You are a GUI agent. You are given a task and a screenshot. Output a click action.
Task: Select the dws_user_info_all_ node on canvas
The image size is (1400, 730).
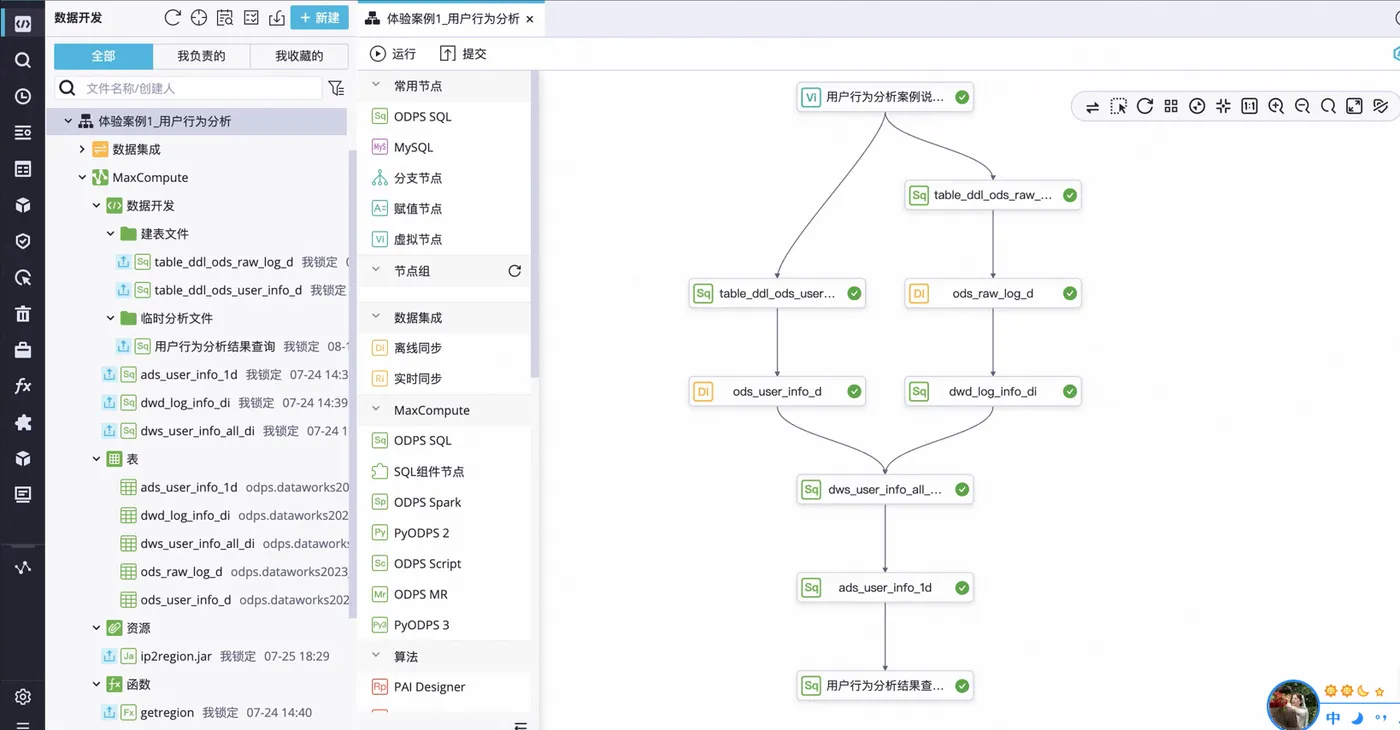tap(885, 490)
